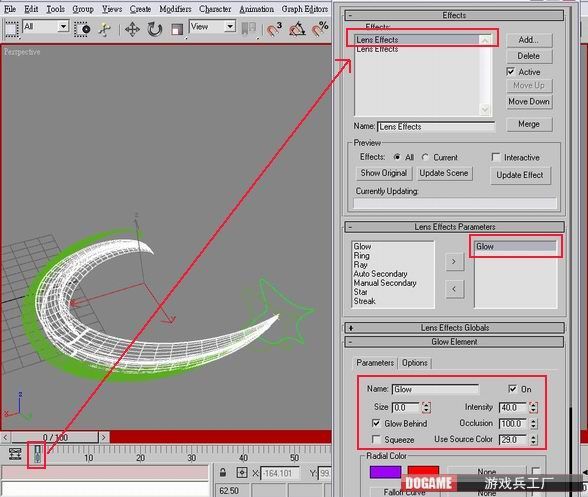Click the Use Source Color spinner arrows
This screenshot has height=497, width=588.
[533, 440]
